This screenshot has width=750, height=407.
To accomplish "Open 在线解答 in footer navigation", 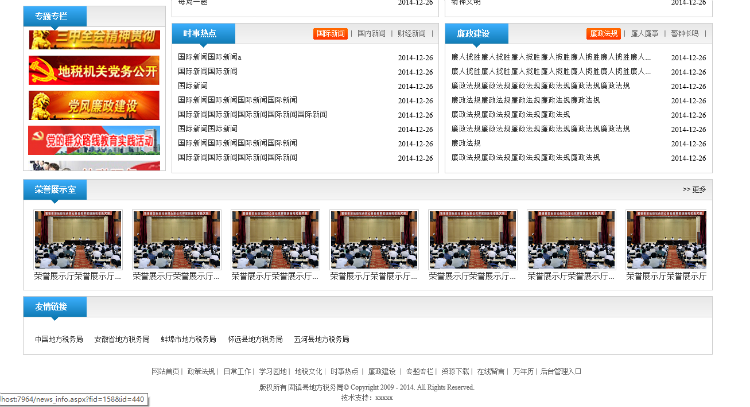I will point(491,371).
